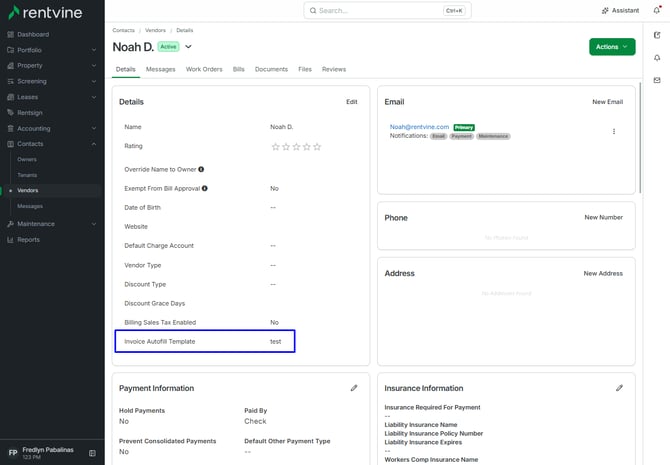Click the sidebar collapse icon near user name
Image resolution: width=670 pixels, height=465 pixels.
pyautogui.click(x=92, y=453)
